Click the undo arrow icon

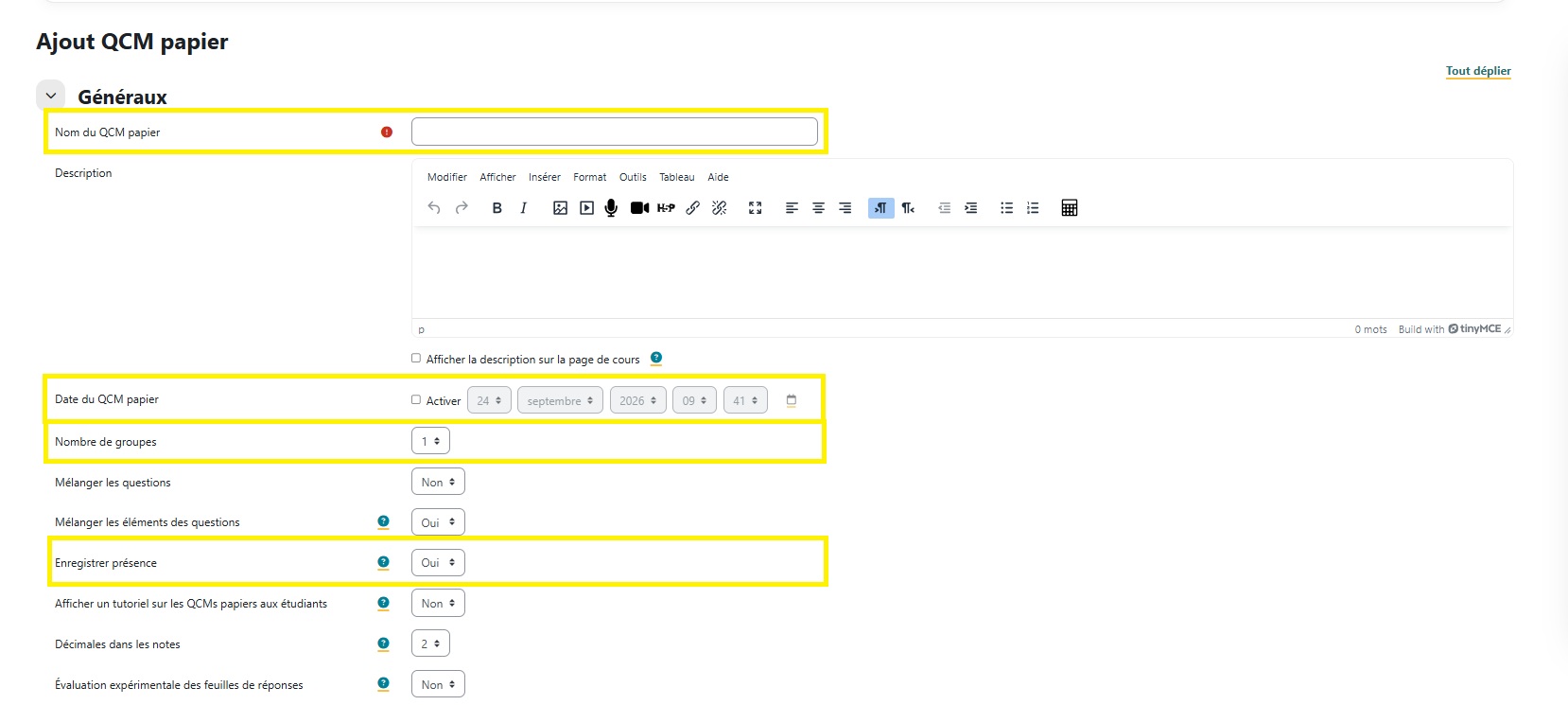point(434,208)
